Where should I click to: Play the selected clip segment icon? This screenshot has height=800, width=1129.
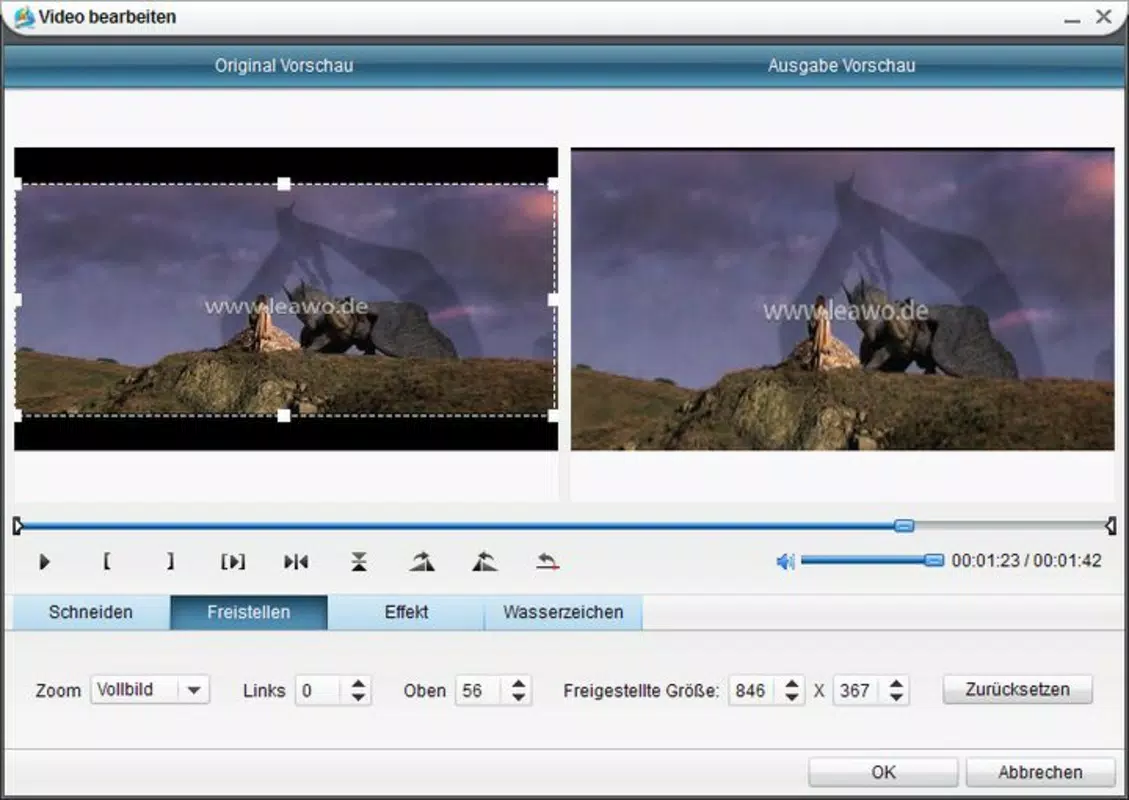pyautogui.click(x=233, y=562)
